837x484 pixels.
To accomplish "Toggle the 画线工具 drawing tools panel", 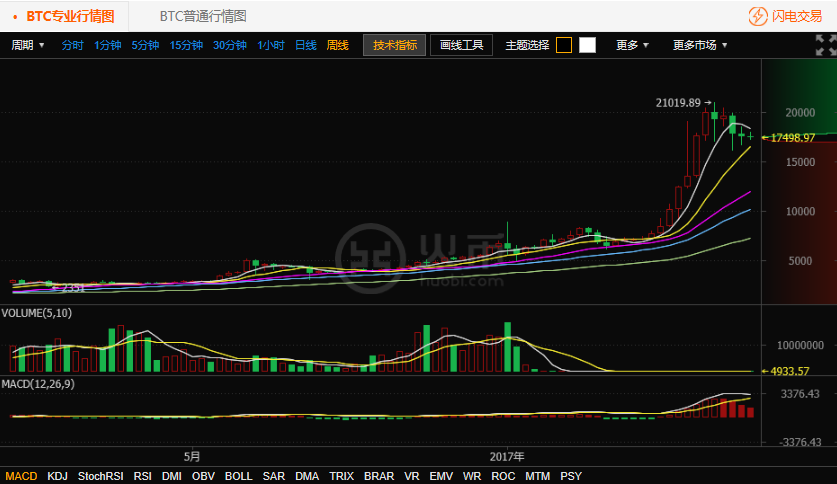I will click(461, 45).
